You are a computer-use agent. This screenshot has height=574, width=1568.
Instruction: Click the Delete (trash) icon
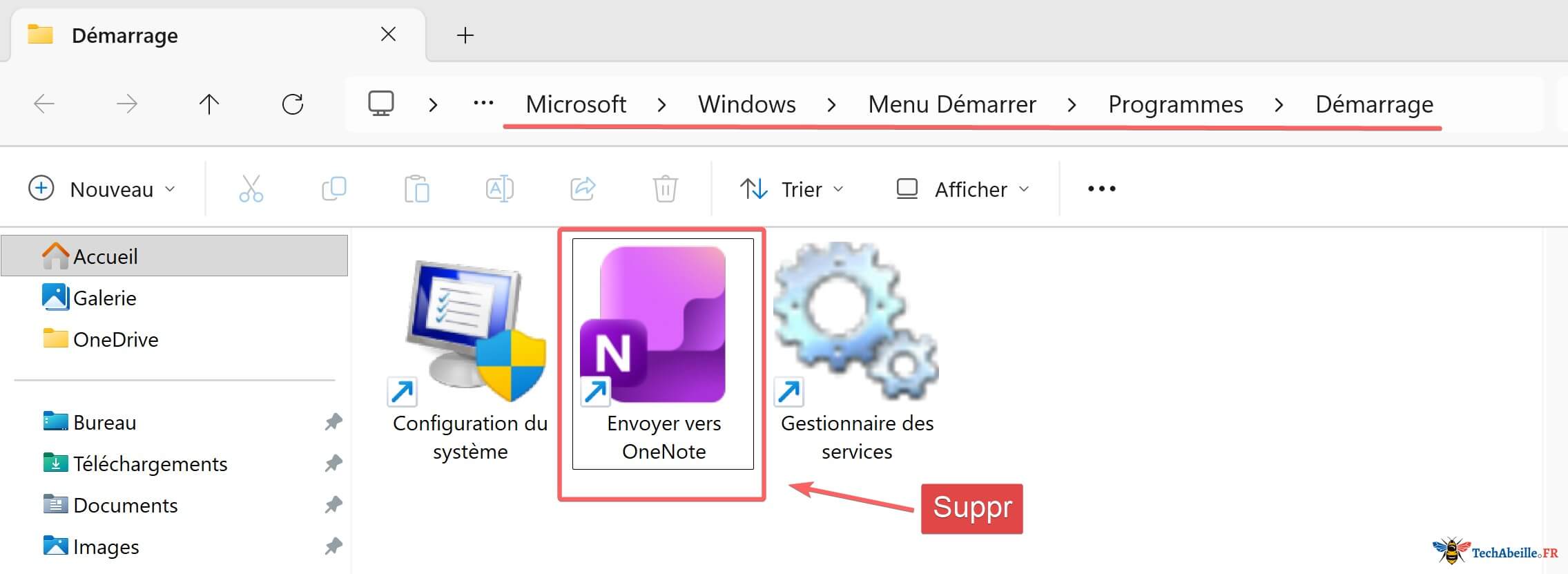(665, 188)
